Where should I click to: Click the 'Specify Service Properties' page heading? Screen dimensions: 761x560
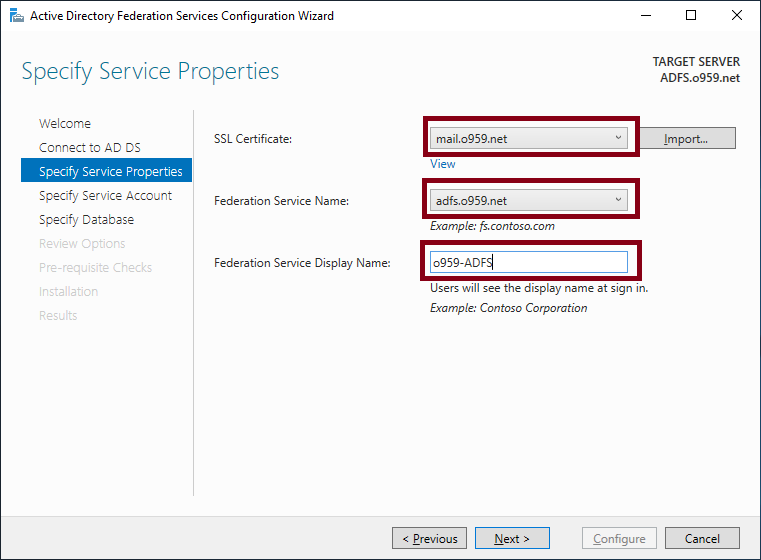click(x=150, y=72)
